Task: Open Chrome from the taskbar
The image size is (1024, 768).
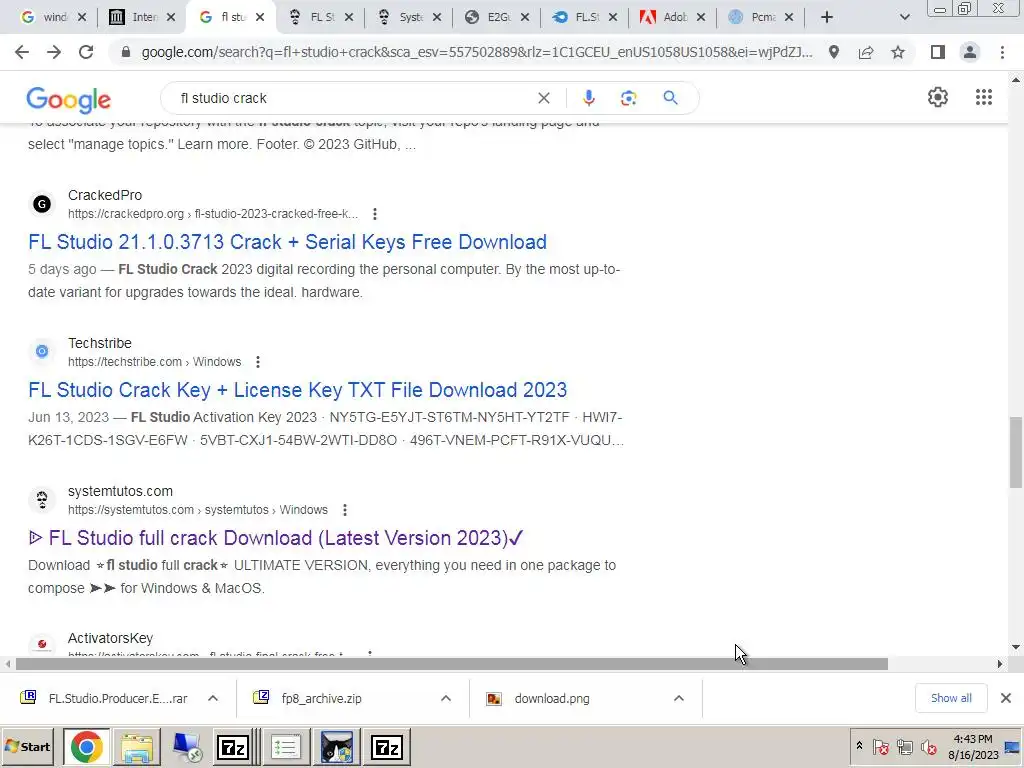Action: tap(86, 747)
